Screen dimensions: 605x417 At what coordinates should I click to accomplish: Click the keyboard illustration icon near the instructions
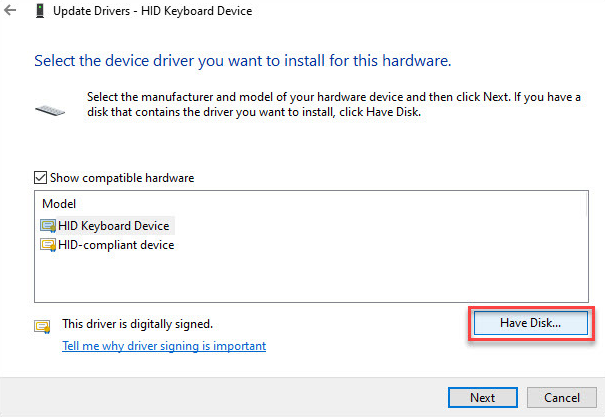pos(50,111)
